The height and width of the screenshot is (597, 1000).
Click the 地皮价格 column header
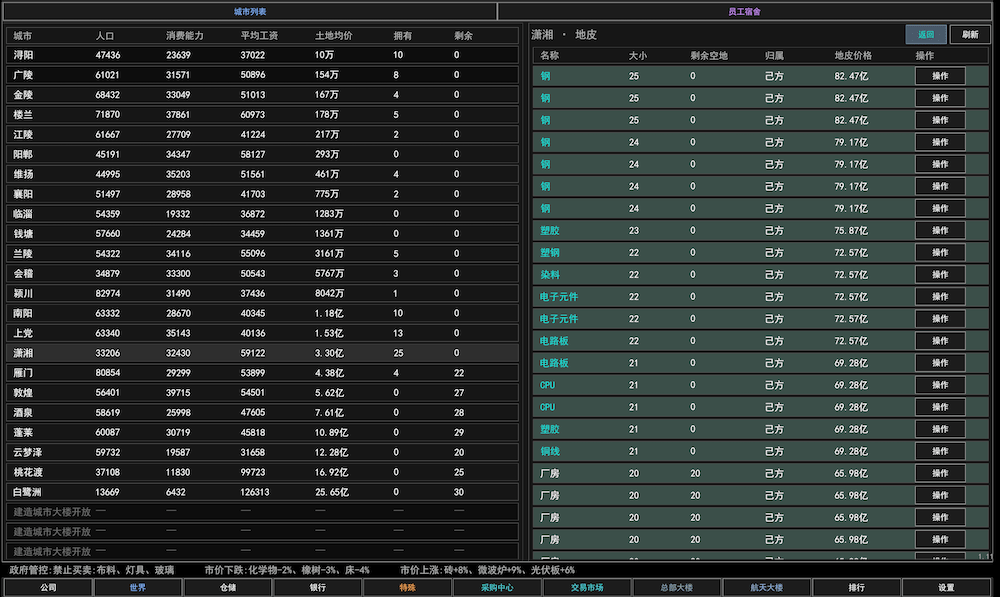(853, 55)
